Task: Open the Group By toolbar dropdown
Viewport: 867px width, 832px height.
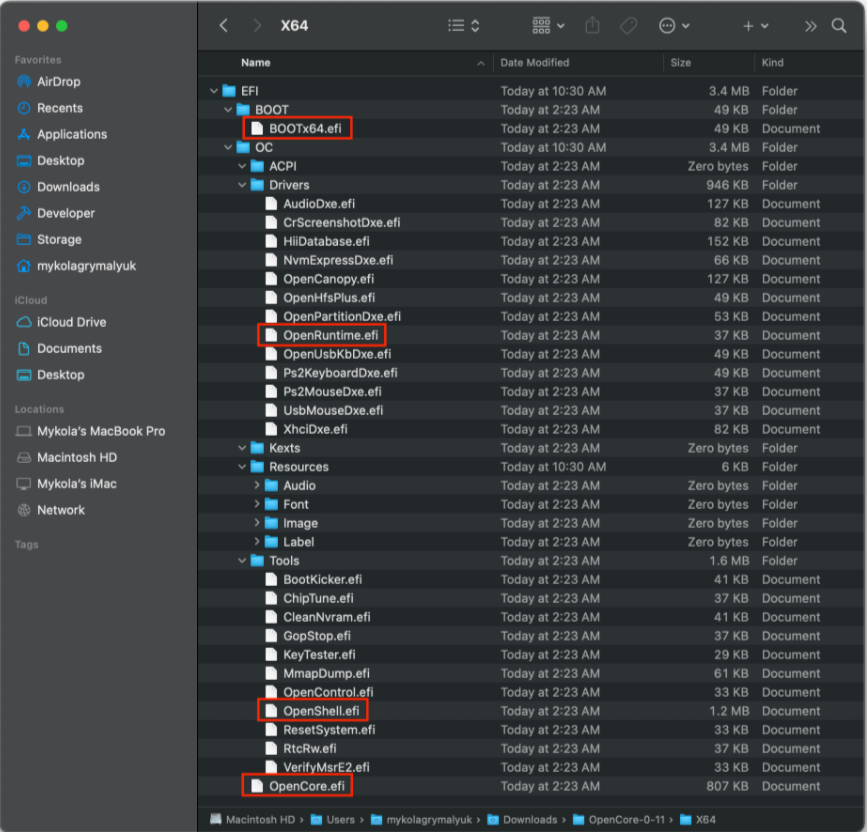Action: point(548,26)
